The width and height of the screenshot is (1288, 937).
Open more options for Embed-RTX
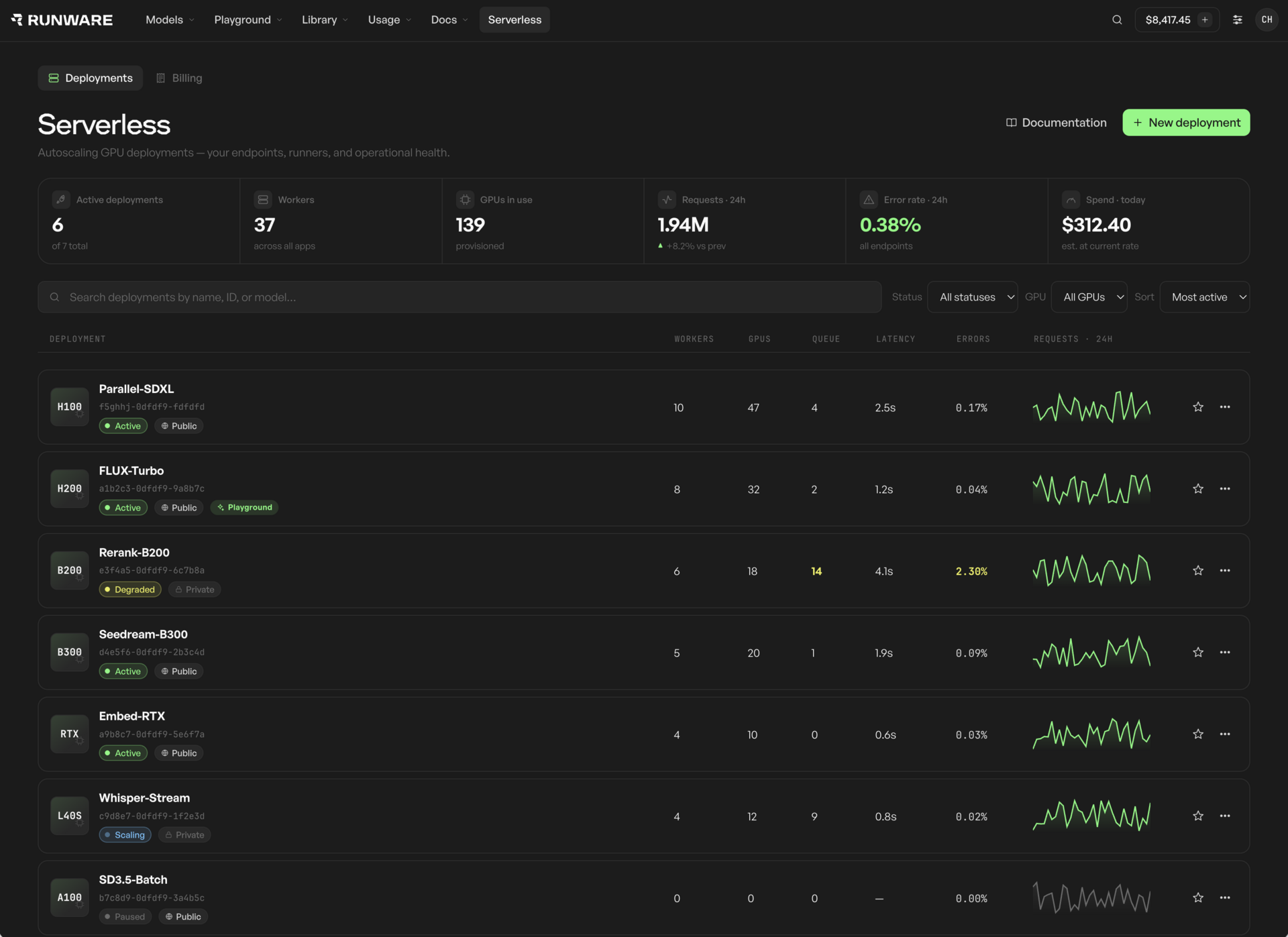pyautogui.click(x=1225, y=734)
